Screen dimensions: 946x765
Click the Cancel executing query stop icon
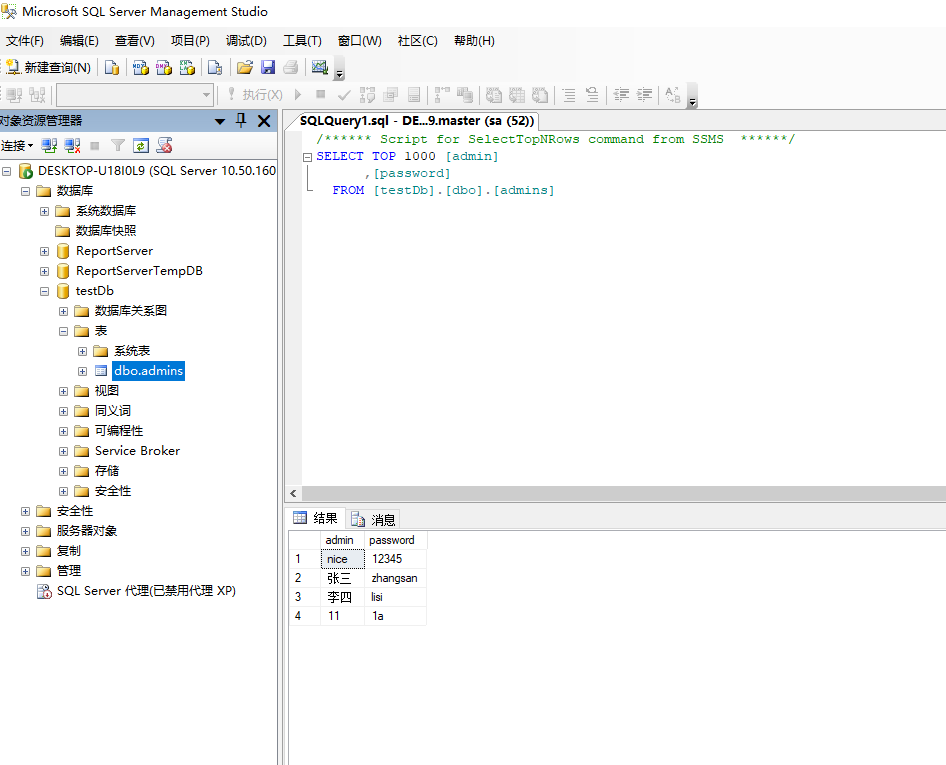(321, 94)
